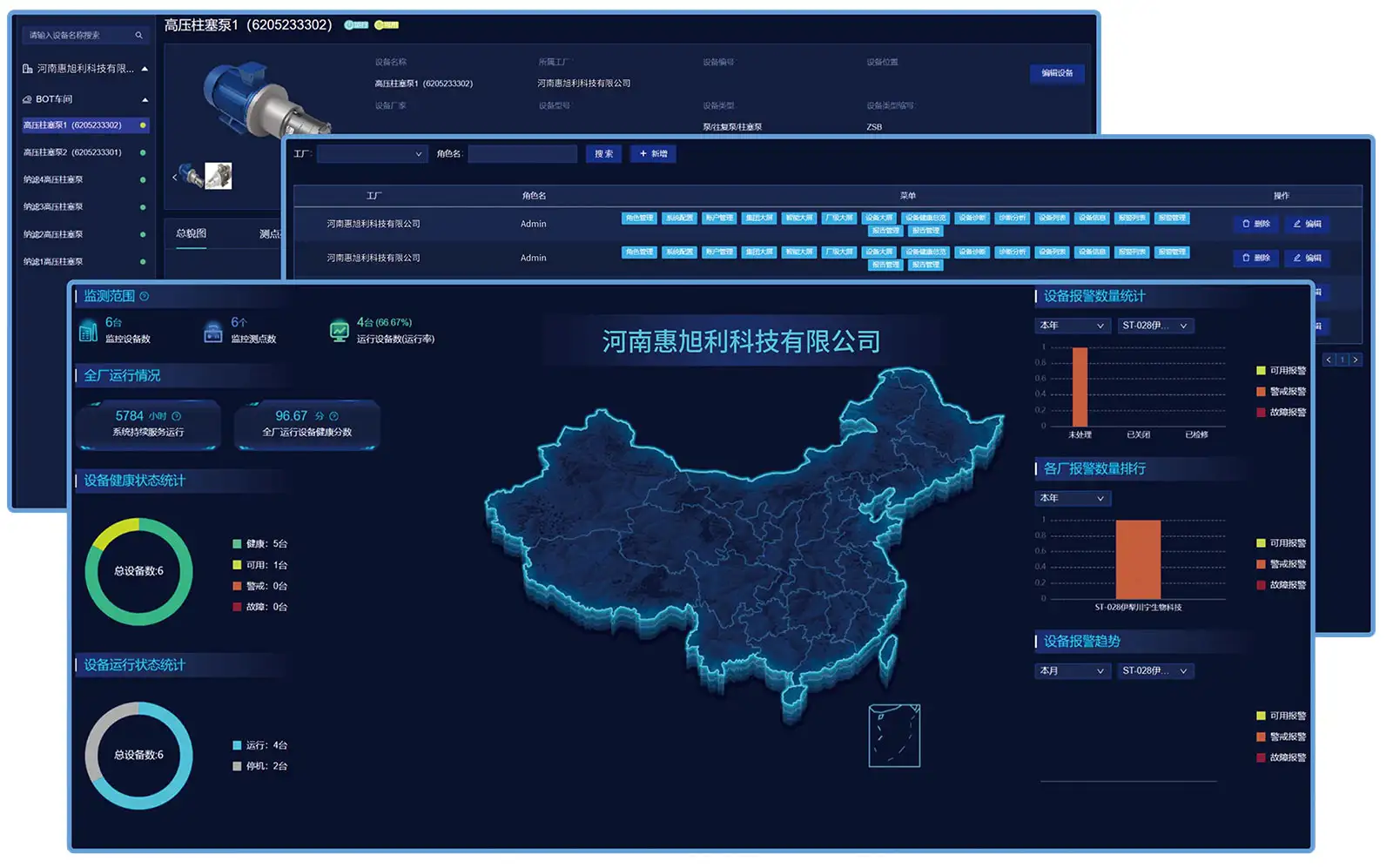Toggle 可用报警 legend in 设备报警数量统计 chart
This screenshot has height=868, width=1393.
pos(1281,371)
